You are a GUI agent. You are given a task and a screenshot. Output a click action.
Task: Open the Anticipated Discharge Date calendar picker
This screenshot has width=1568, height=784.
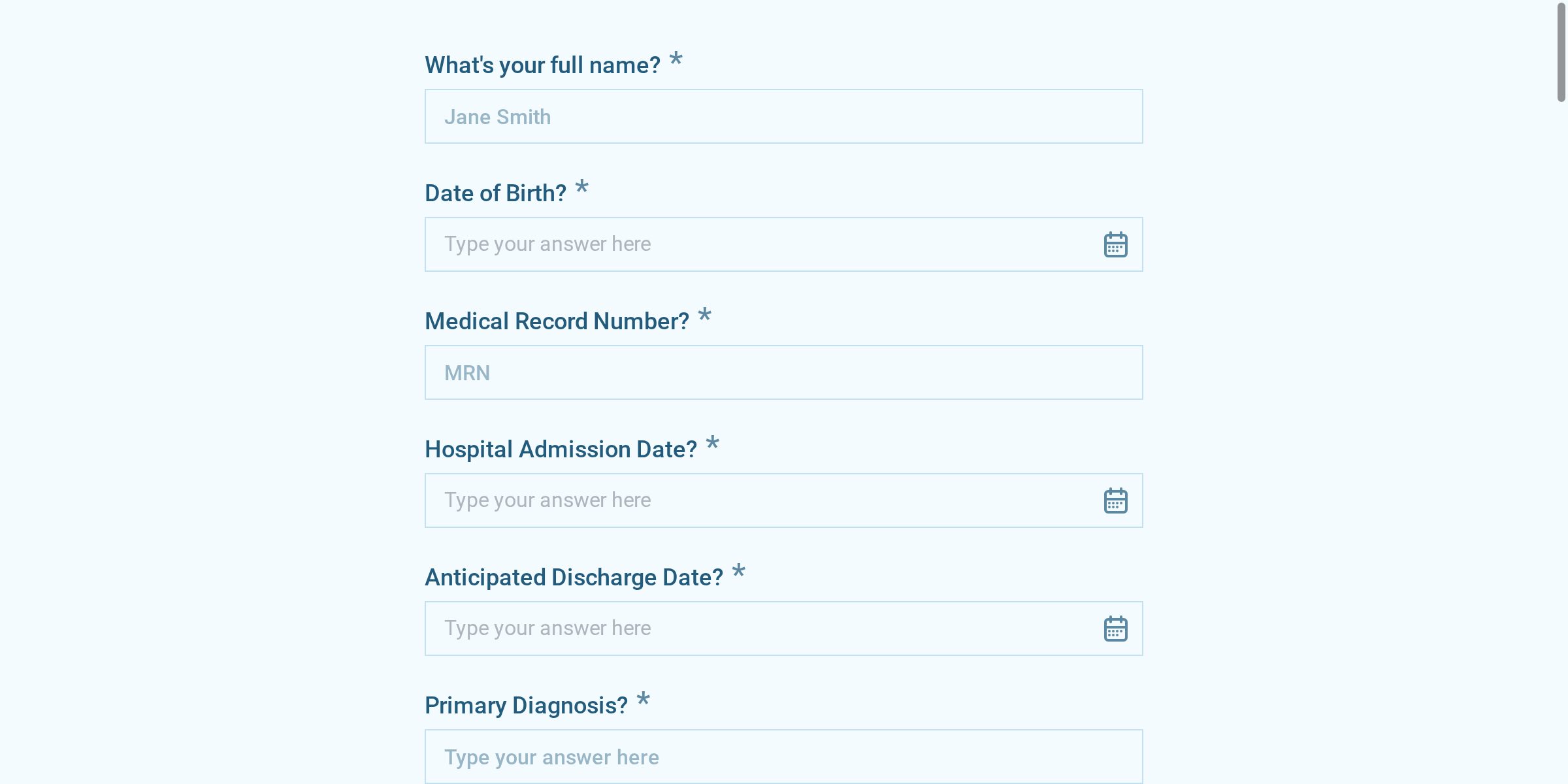(1115, 628)
